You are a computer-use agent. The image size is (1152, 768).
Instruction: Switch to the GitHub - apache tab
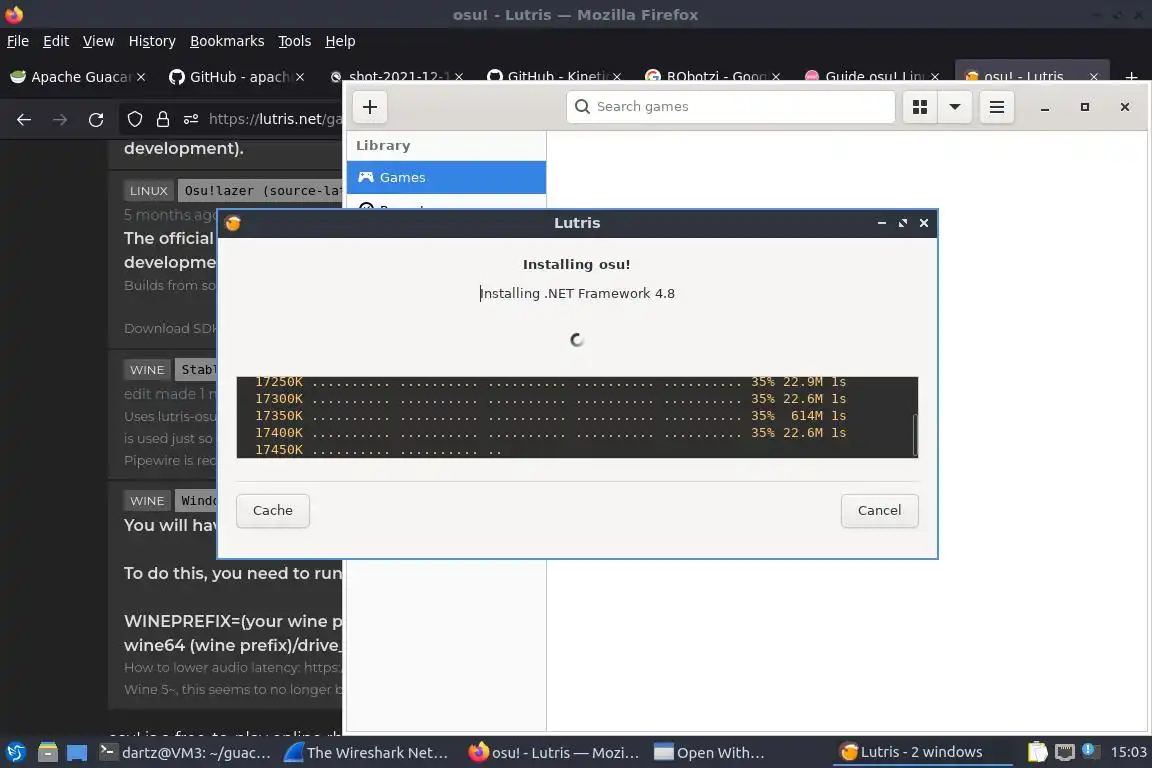pos(235,76)
